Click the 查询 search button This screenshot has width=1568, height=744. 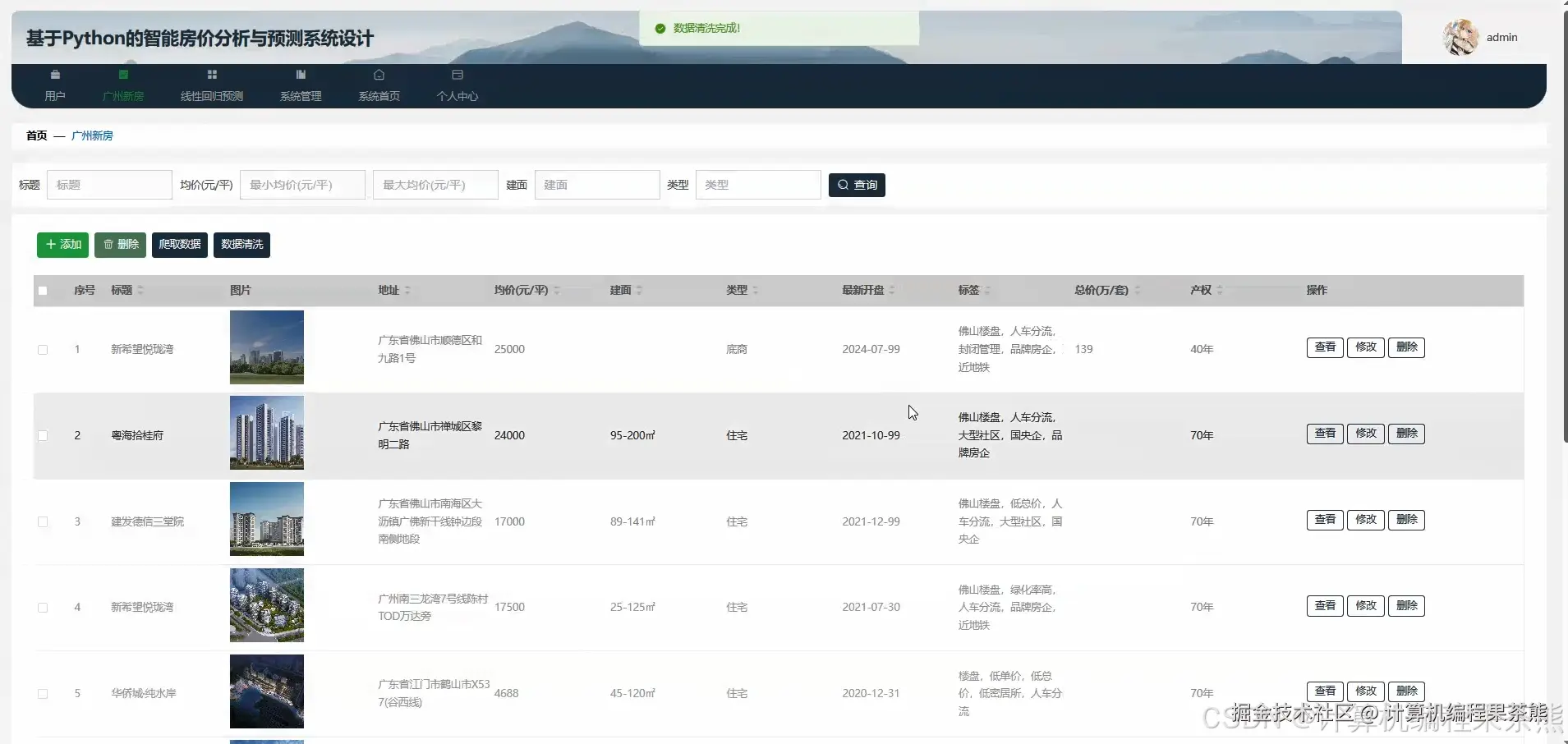(857, 186)
